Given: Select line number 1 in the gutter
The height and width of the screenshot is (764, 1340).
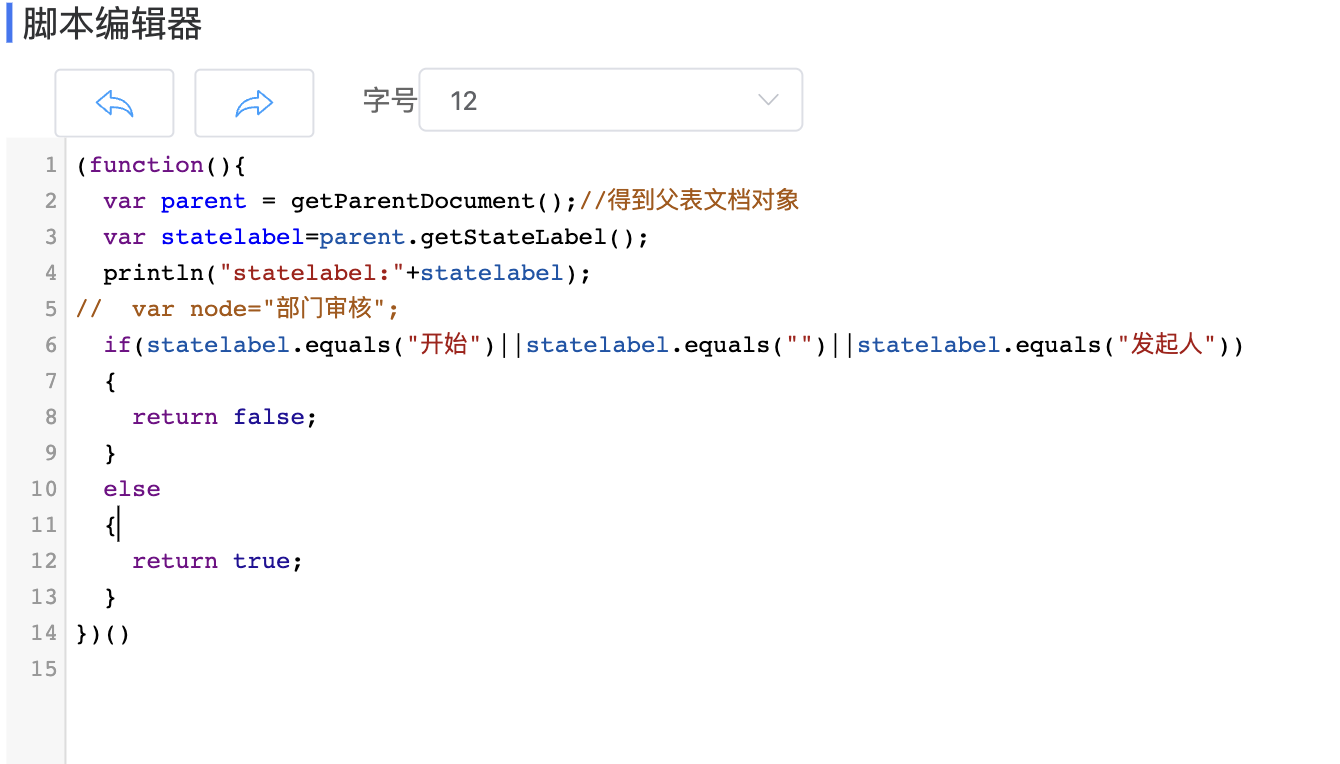Looking at the screenshot, I should pyautogui.click(x=51, y=165).
